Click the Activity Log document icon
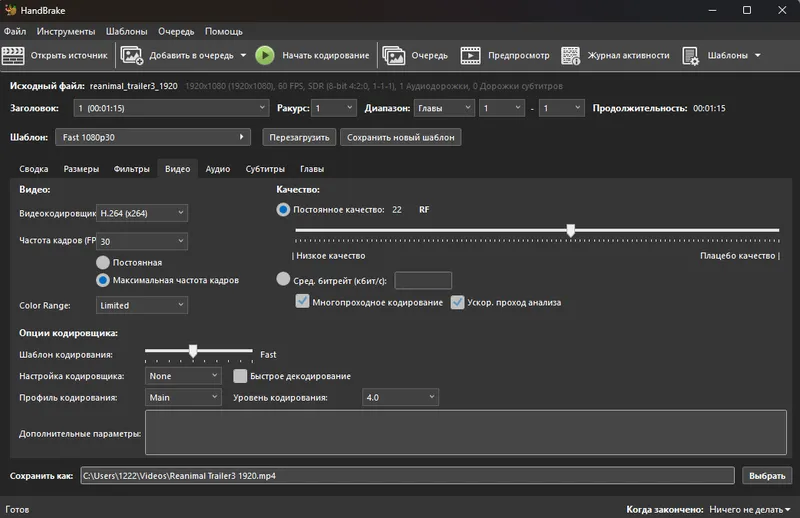This screenshot has height=518, width=800. (570, 56)
